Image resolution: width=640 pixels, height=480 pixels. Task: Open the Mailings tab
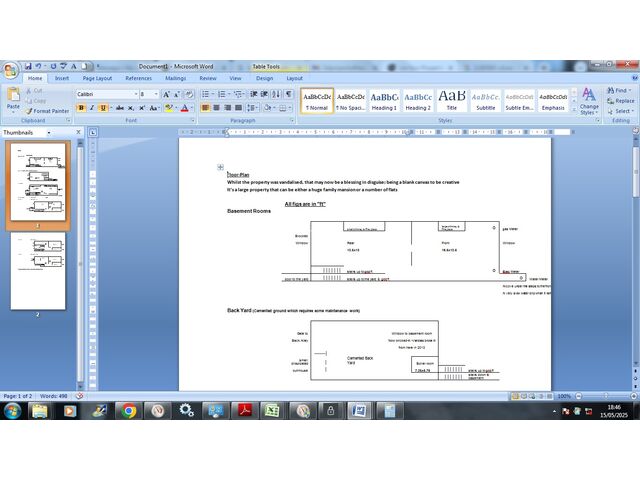(175, 78)
